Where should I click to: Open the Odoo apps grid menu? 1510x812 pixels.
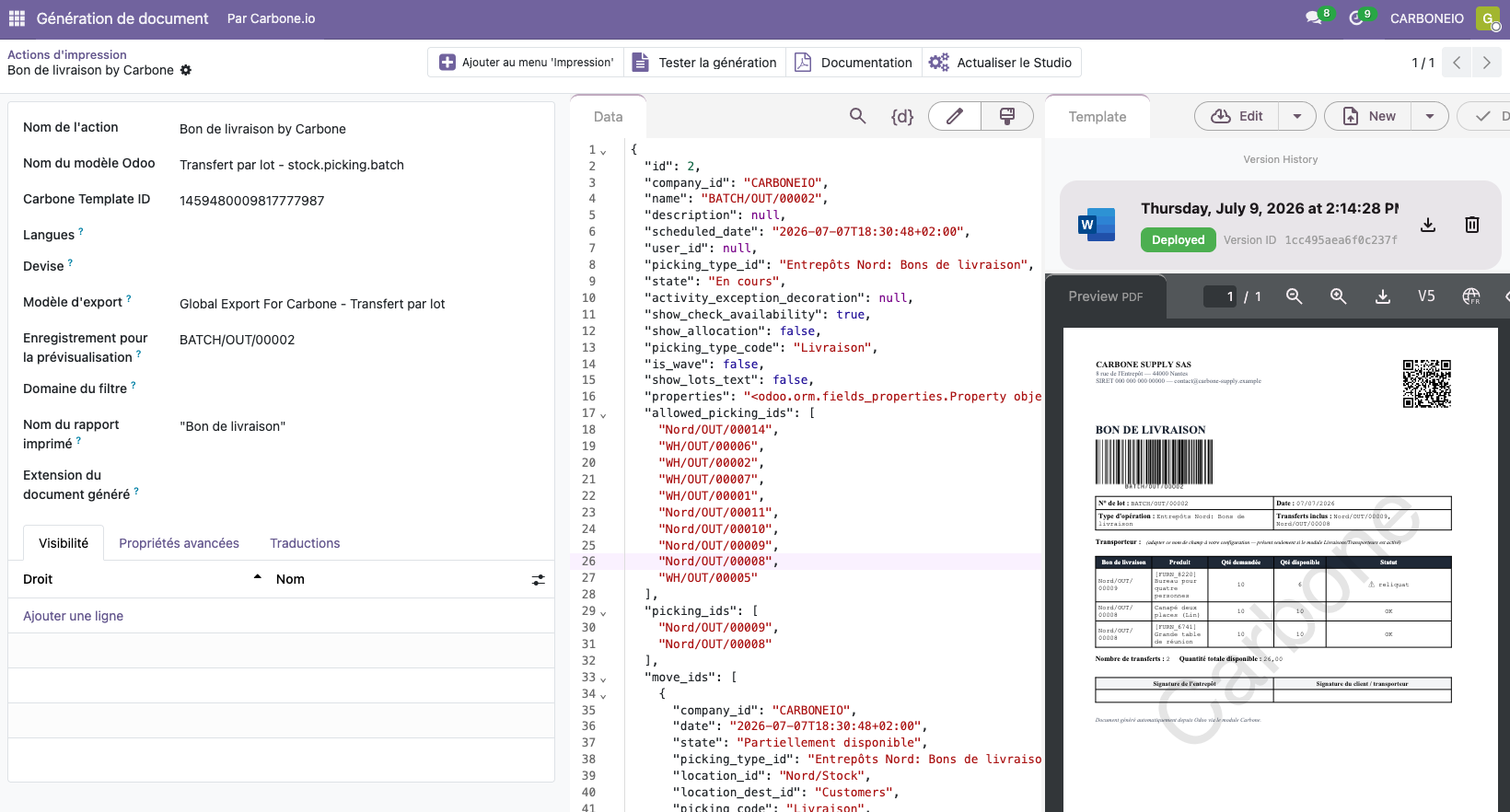17,18
